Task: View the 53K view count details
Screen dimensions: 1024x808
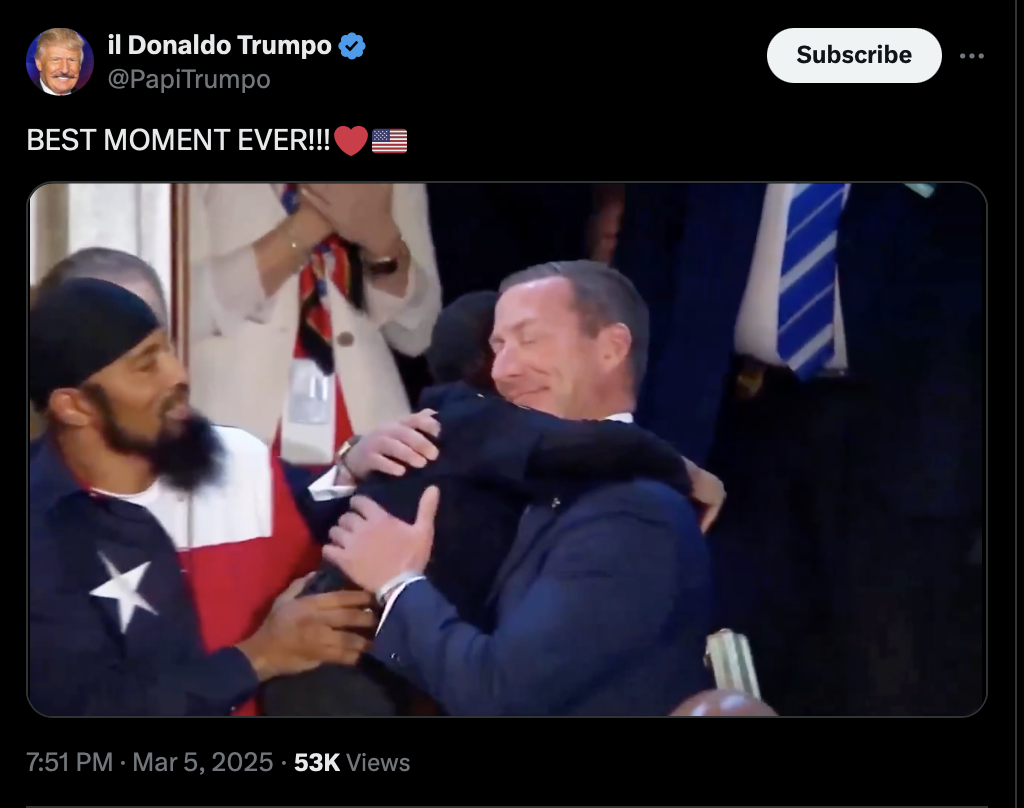Action: click(x=317, y=762)
